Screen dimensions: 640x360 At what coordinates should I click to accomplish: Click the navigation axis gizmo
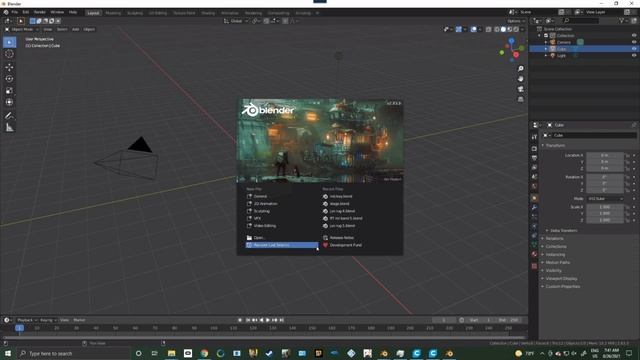(x=511, y=49)
